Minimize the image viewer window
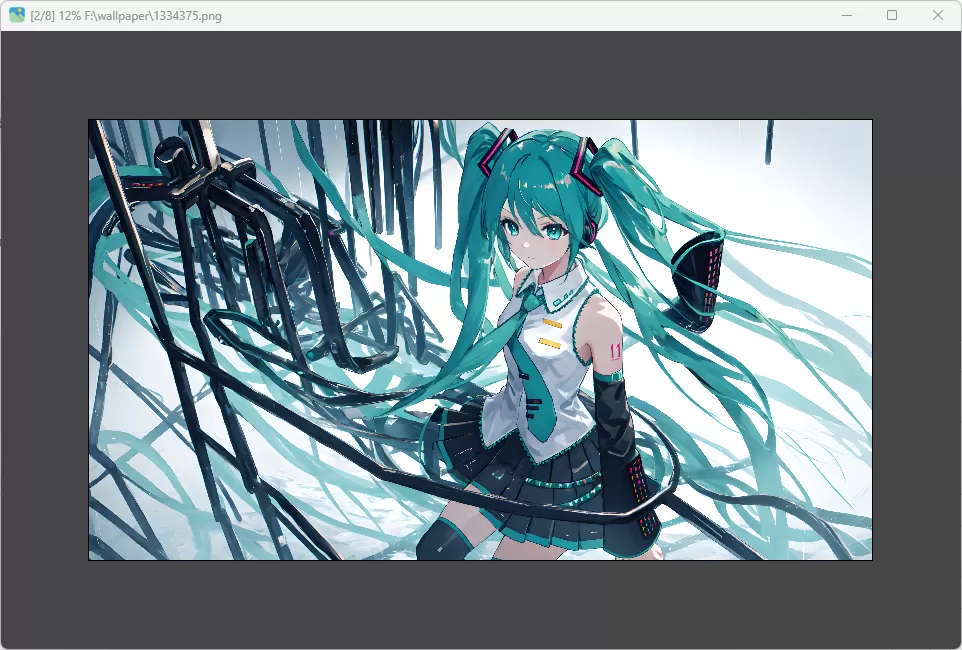Image resolution: width=962 pixels, height=650 pixels. (x=847, y=15)
